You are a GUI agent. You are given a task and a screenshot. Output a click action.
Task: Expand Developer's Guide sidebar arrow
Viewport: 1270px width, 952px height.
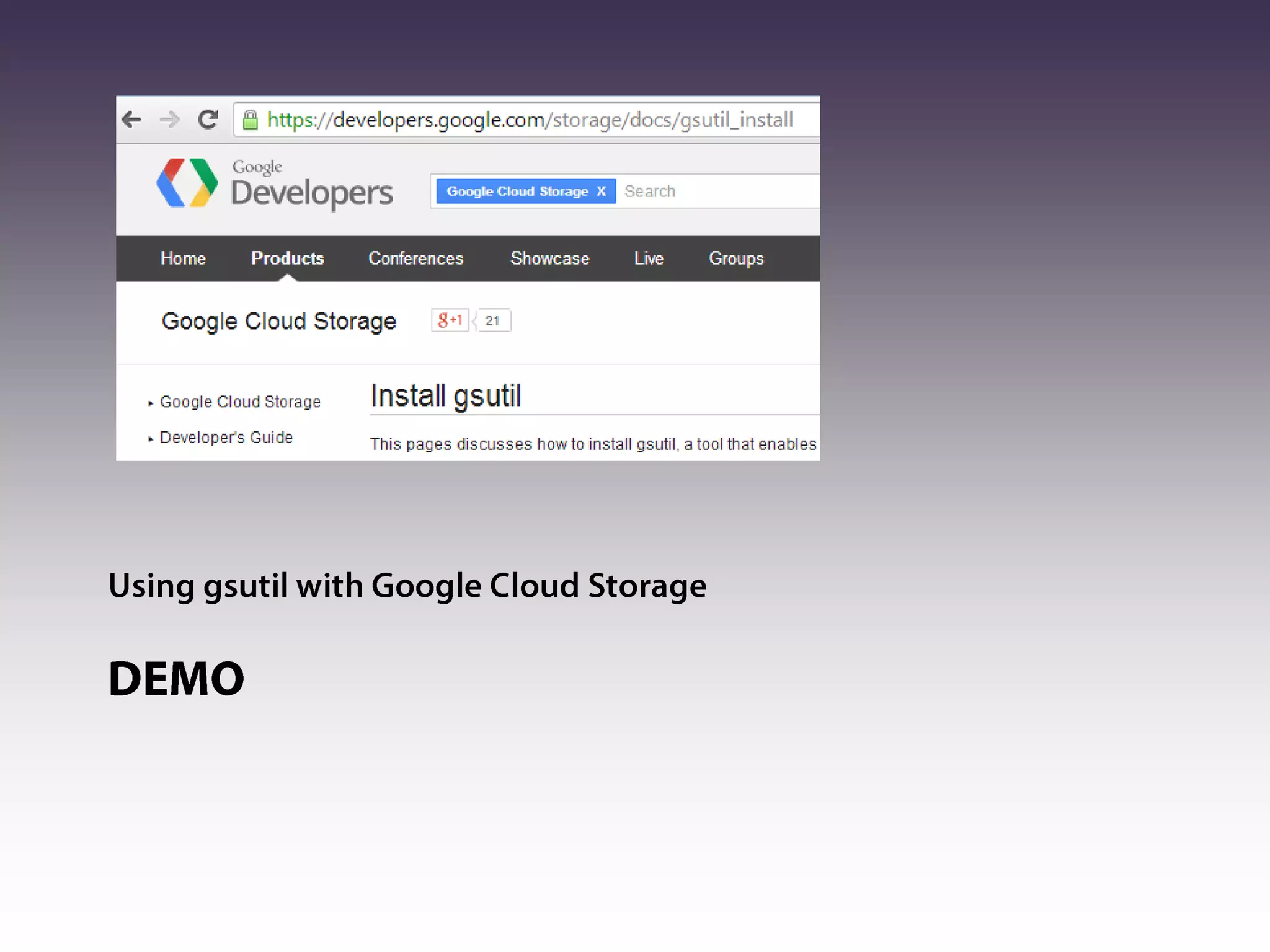(x=151, y=439)
